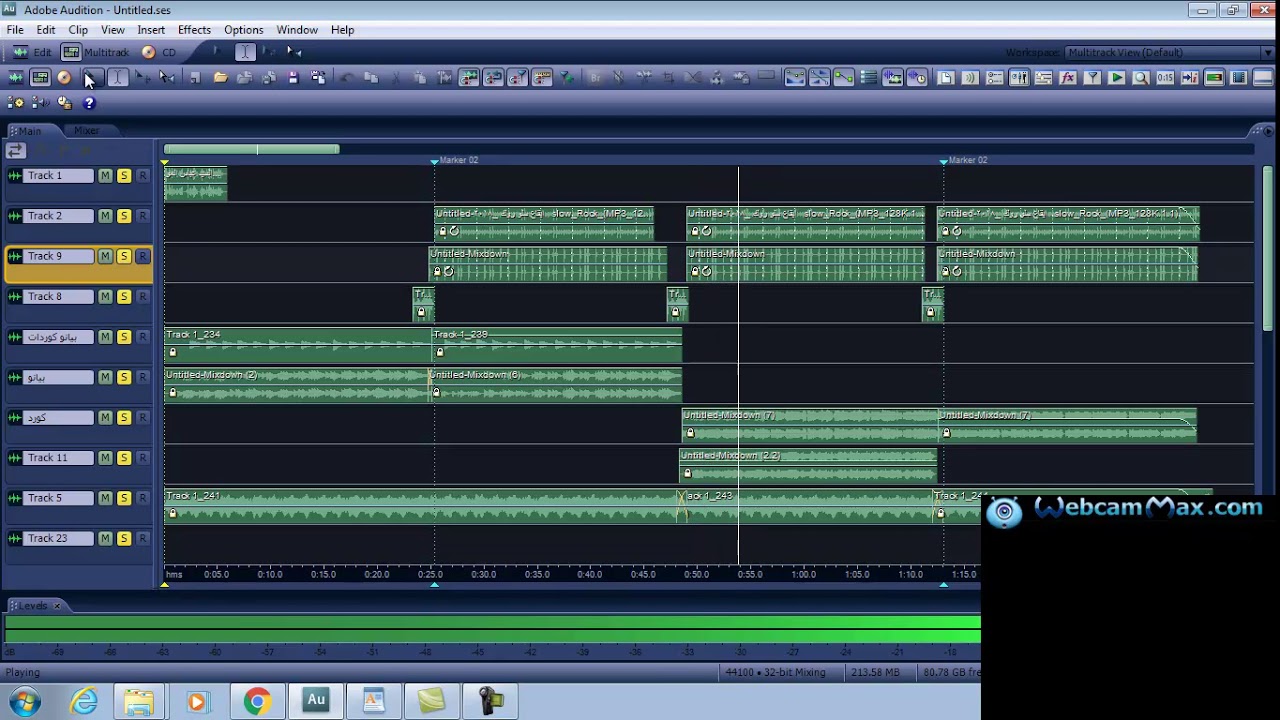Mute Track 8
The image size is (1280, 720).
[105, 297]
